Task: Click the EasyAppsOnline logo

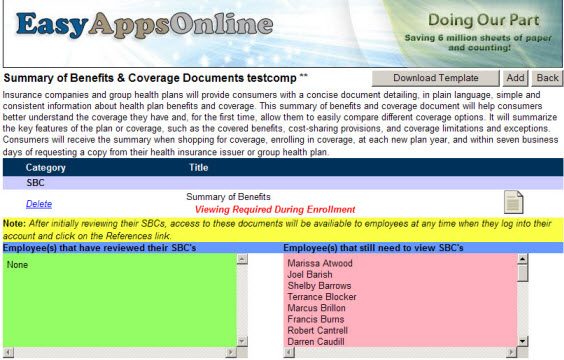Action: tap(145, 24)
